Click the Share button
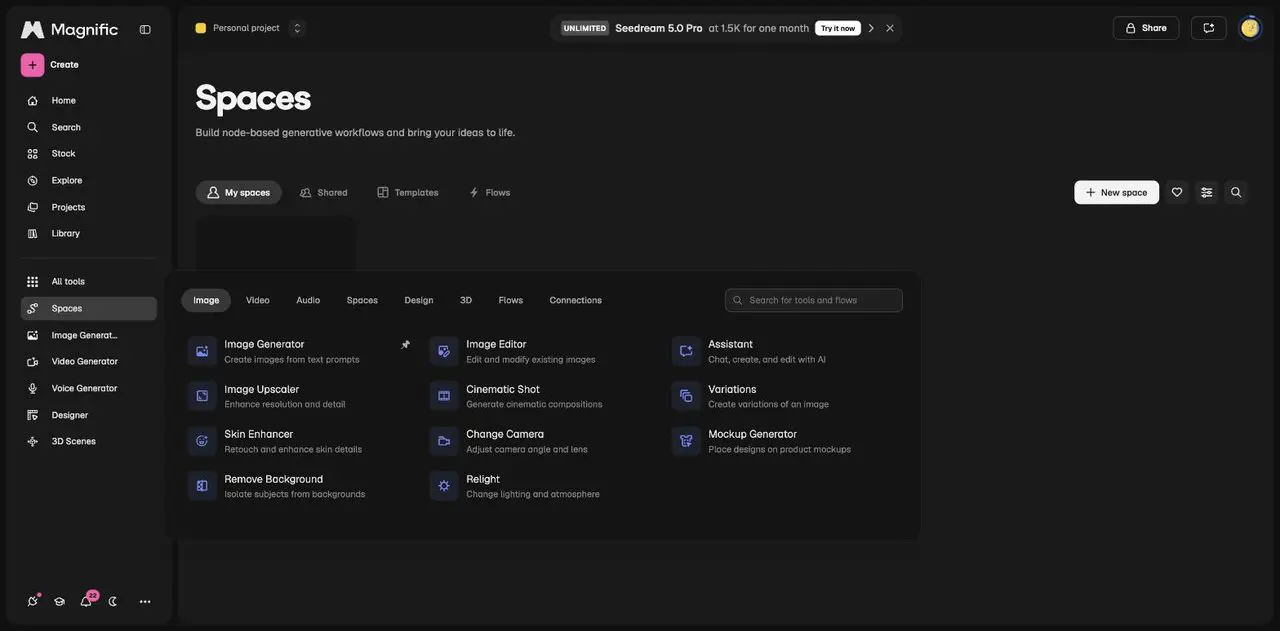 pyautogui.click(x=1146, y=28)
